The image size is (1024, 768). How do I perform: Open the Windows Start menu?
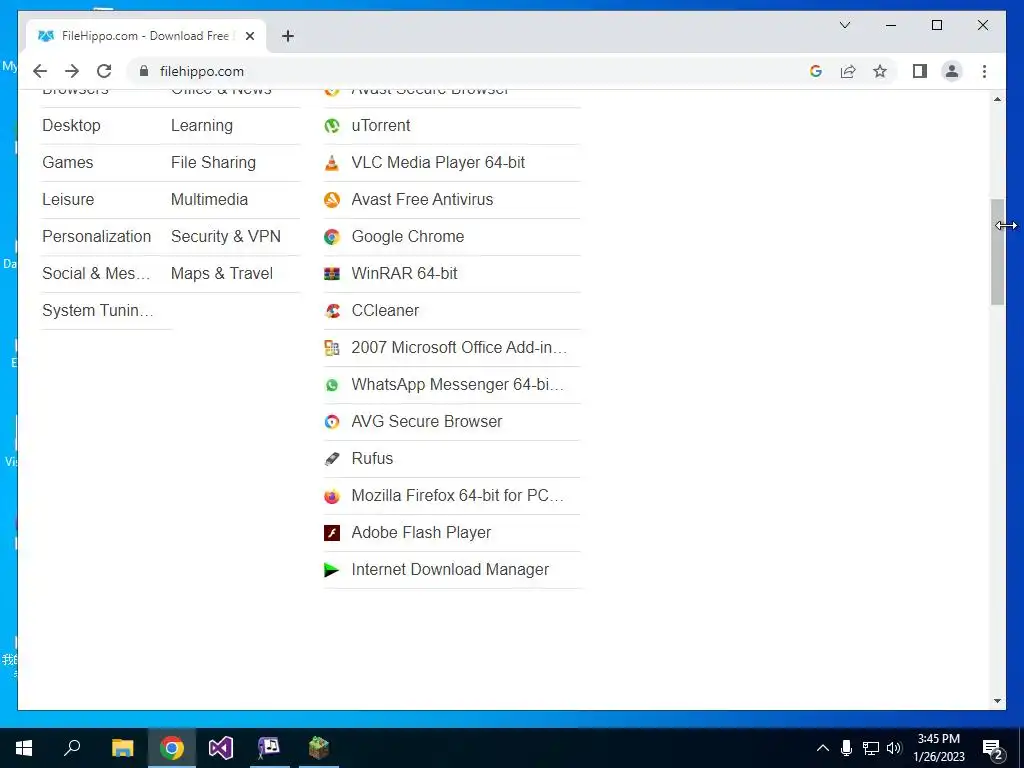click(24, 748)
